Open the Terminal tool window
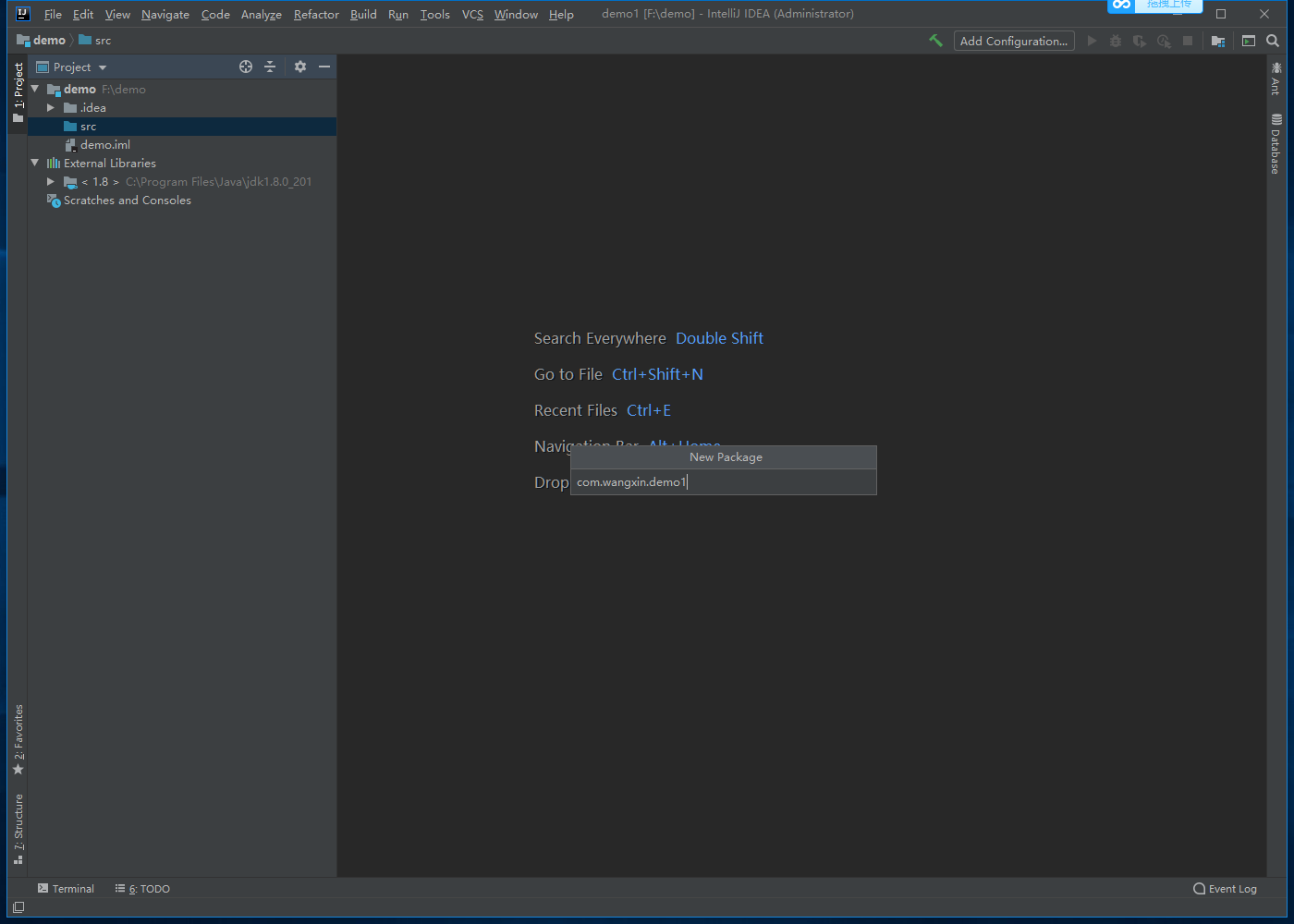Screen dimensions: 1294x924 pos(66,889)
